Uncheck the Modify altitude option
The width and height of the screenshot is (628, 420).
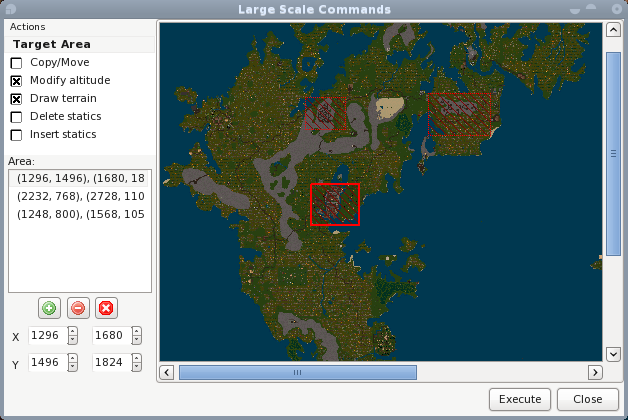point(16,81)
